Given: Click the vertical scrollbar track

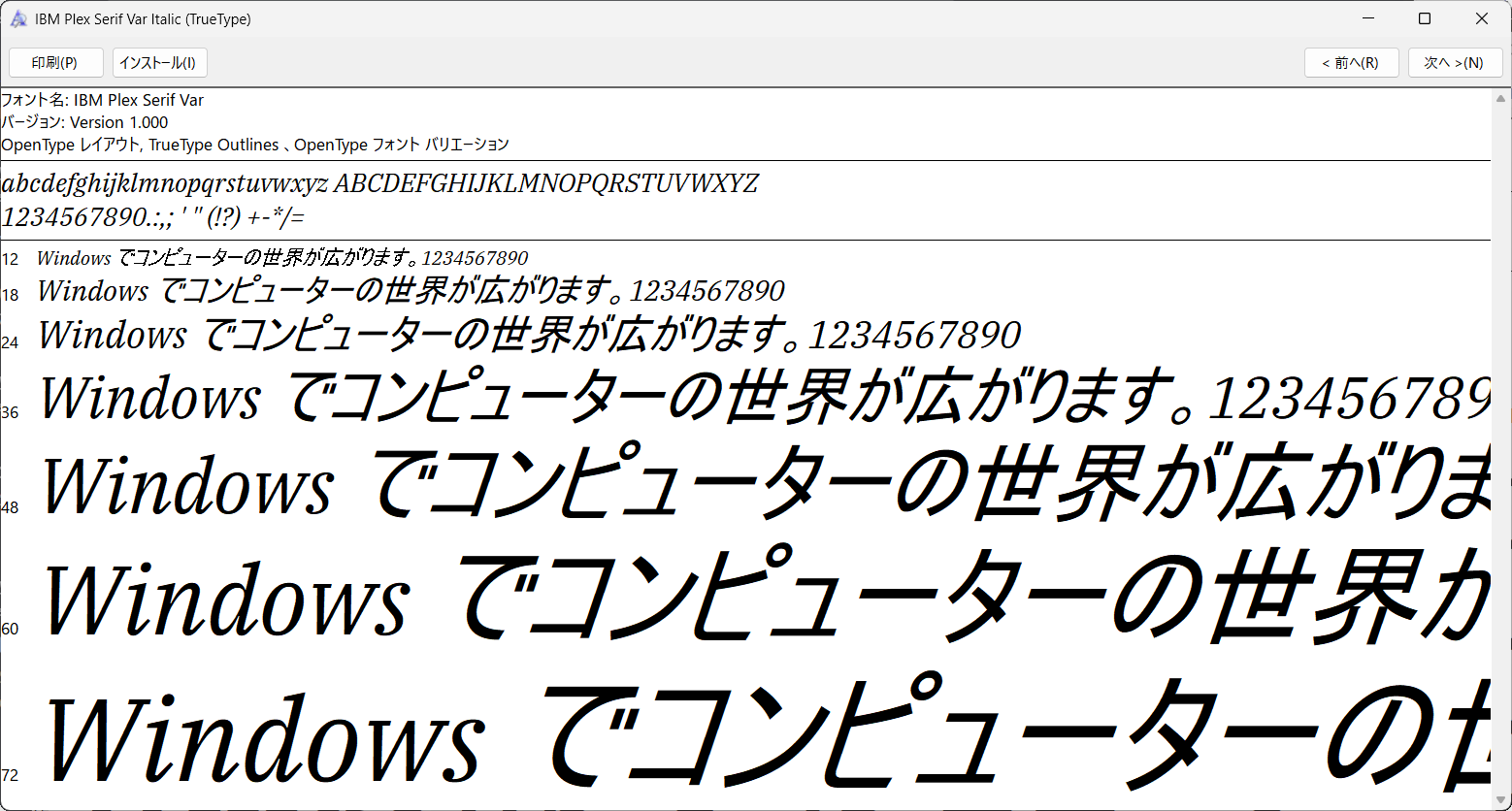Looking at the screenshot, I should coord(1501,449).
